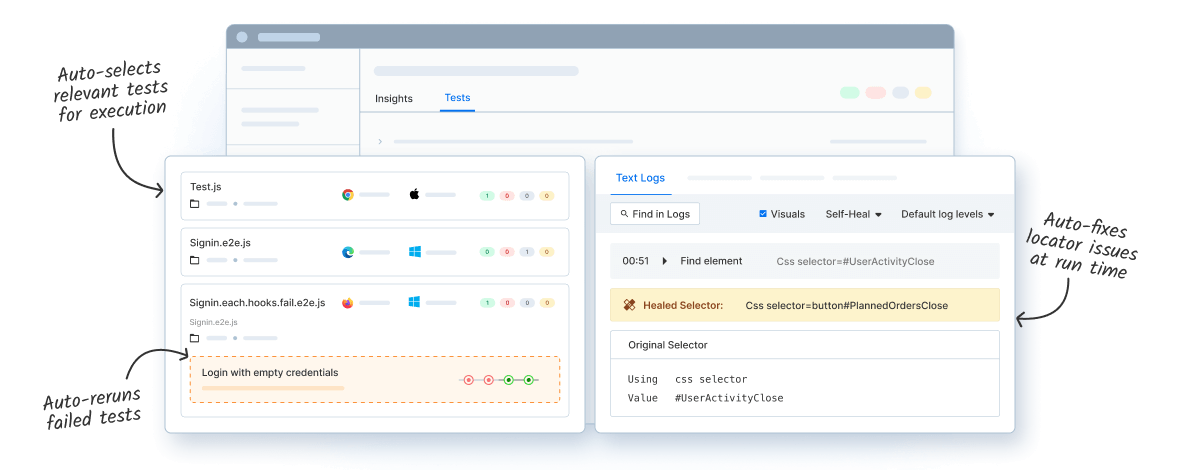
Task: Expand the collapsed row chevron under Tests tab
Action: pyautogui.click(x=380, y=141)
